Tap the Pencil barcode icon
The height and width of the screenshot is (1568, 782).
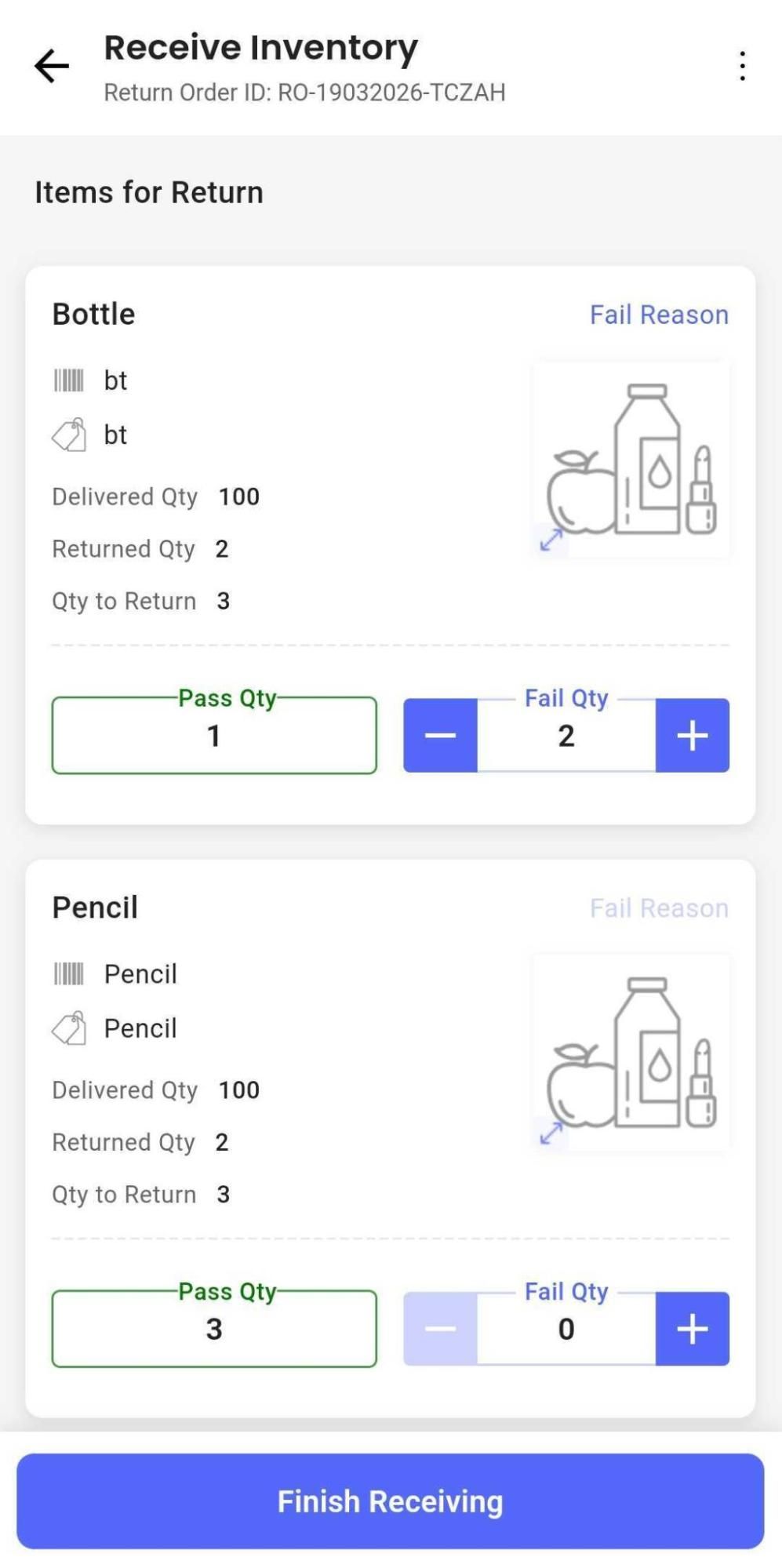click(68, 974)
